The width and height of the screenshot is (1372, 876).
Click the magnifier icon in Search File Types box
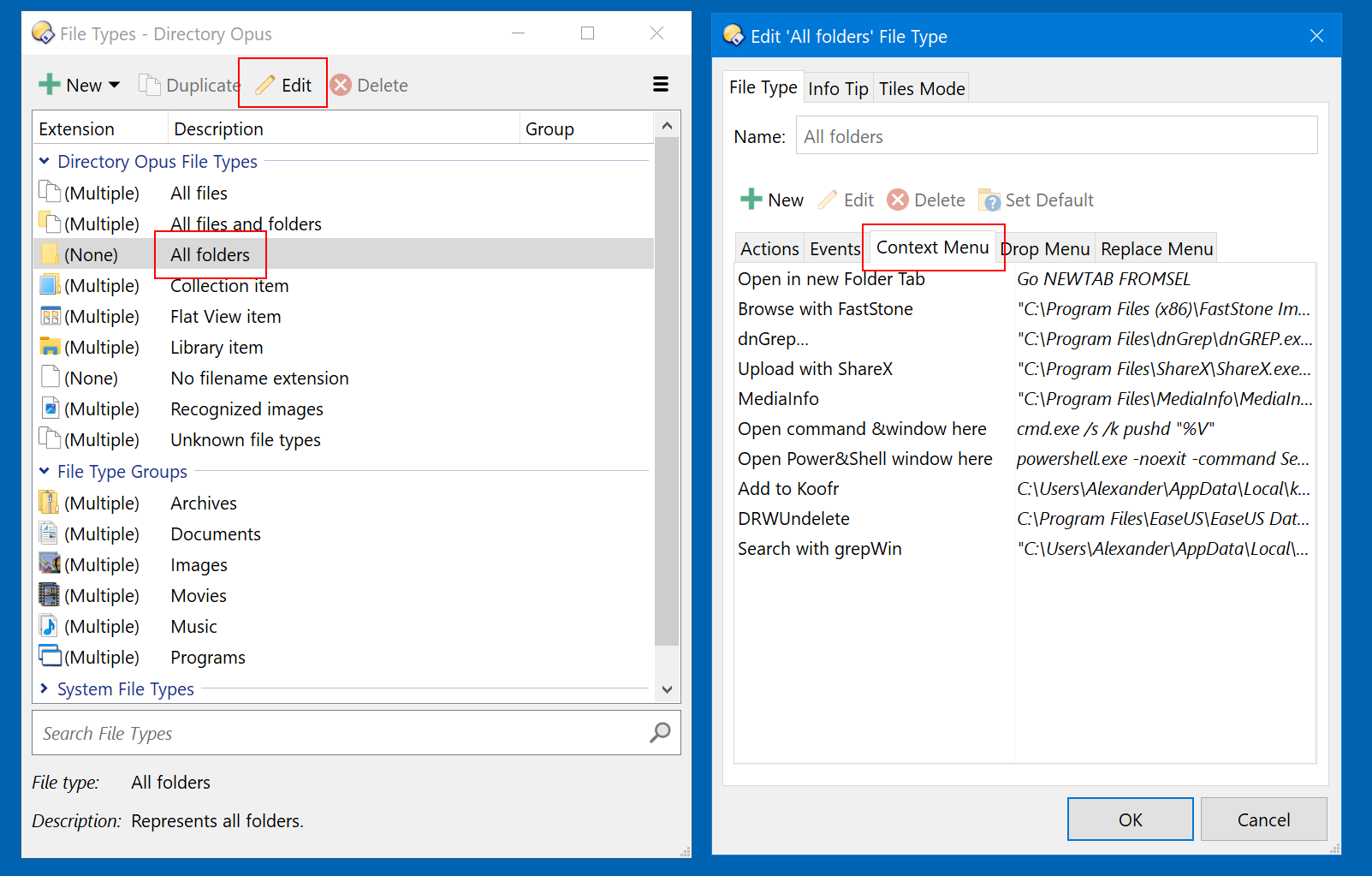tap(660, 732)
